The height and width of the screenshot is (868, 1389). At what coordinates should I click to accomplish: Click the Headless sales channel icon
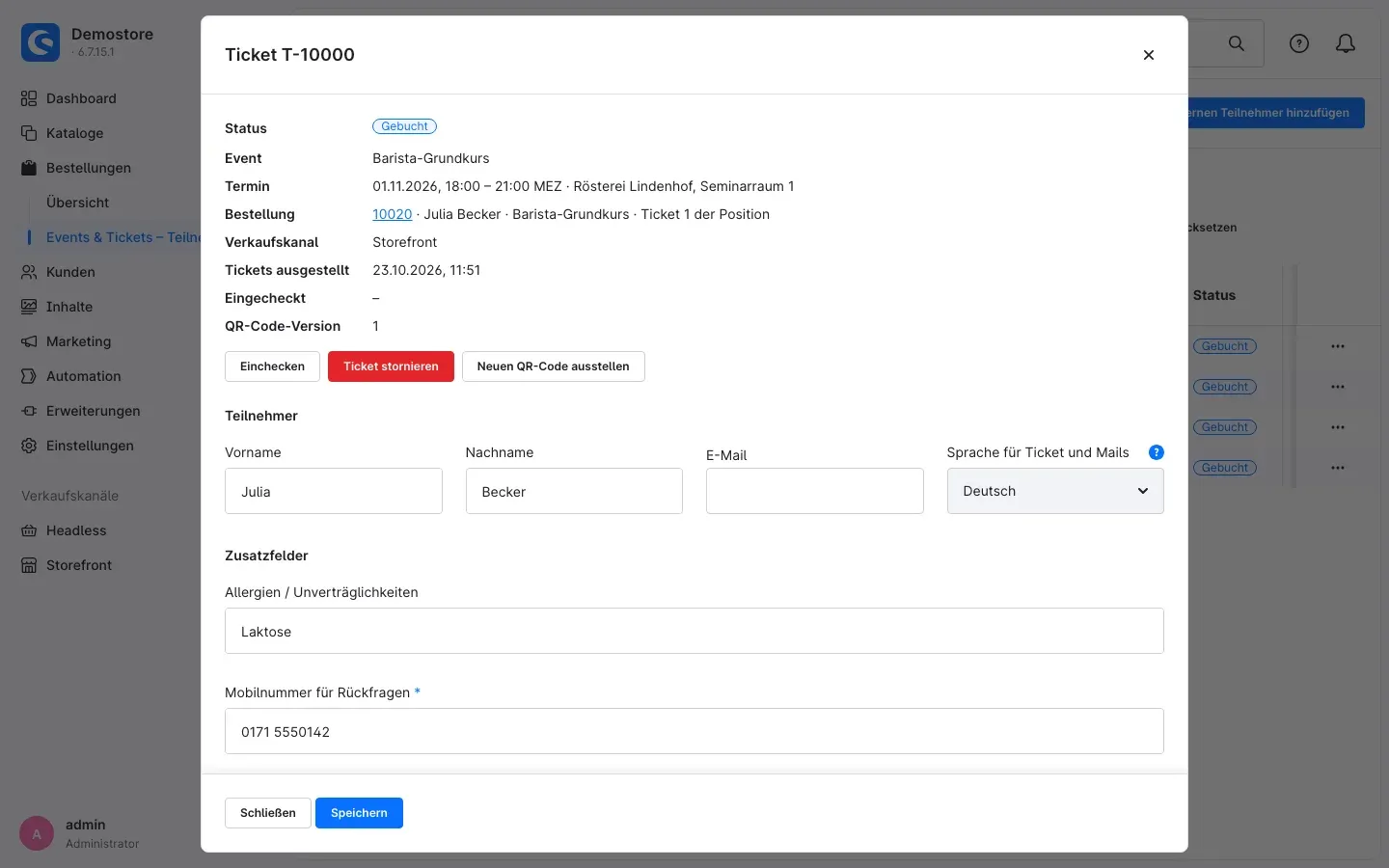click(x=29, y=530)
